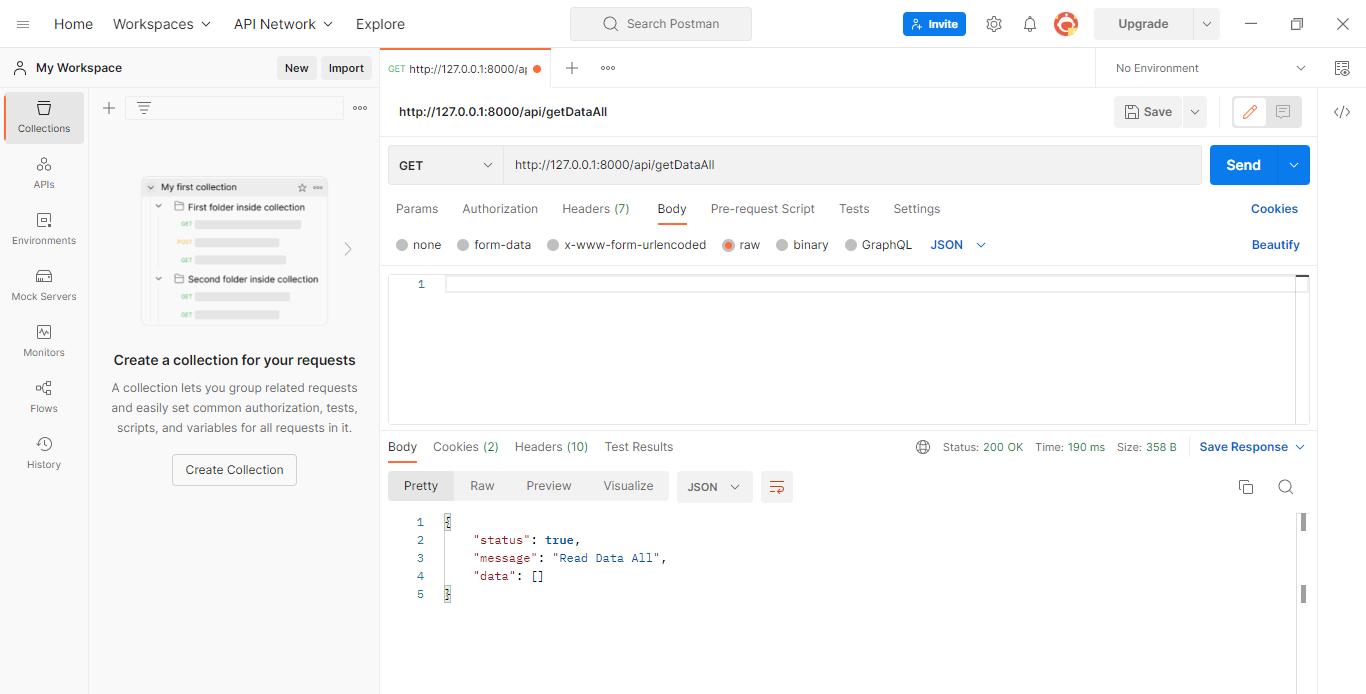Open the No Environment selector
Viewport: 1366px width, 694px height.
click(x=1210, y=68)
